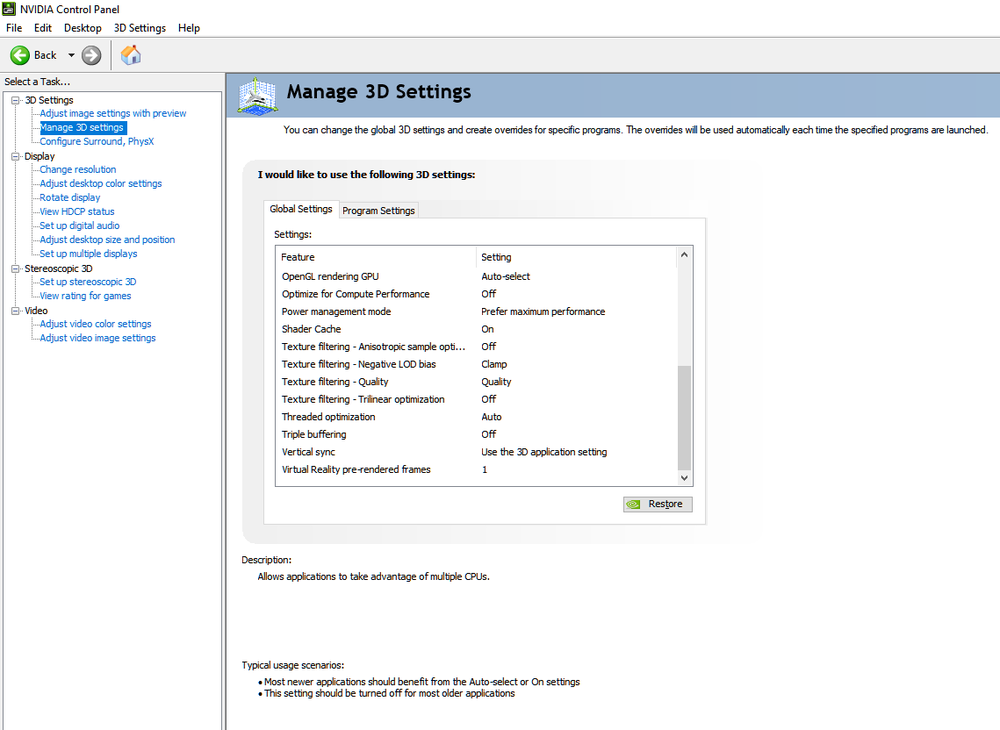Select the Shader Cache row
The image size is (1000, 730).
[476, 329]
